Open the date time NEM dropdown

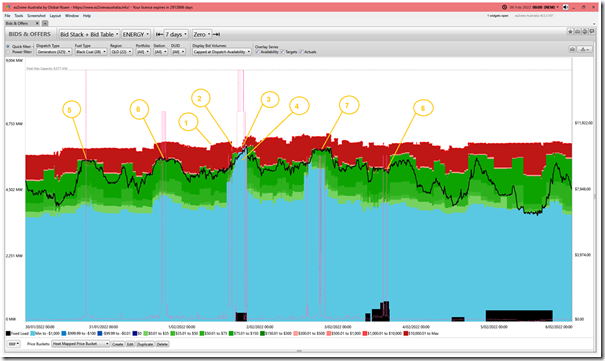[x=534, y=7]
